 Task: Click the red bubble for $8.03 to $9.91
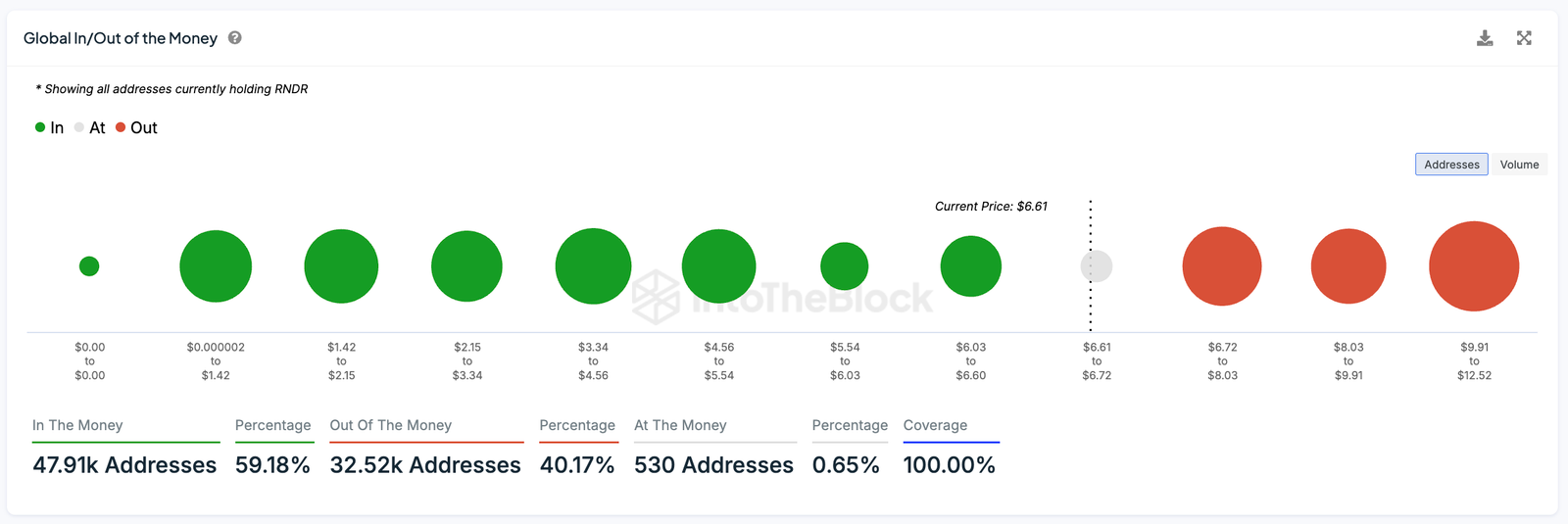click(1348, 266)
